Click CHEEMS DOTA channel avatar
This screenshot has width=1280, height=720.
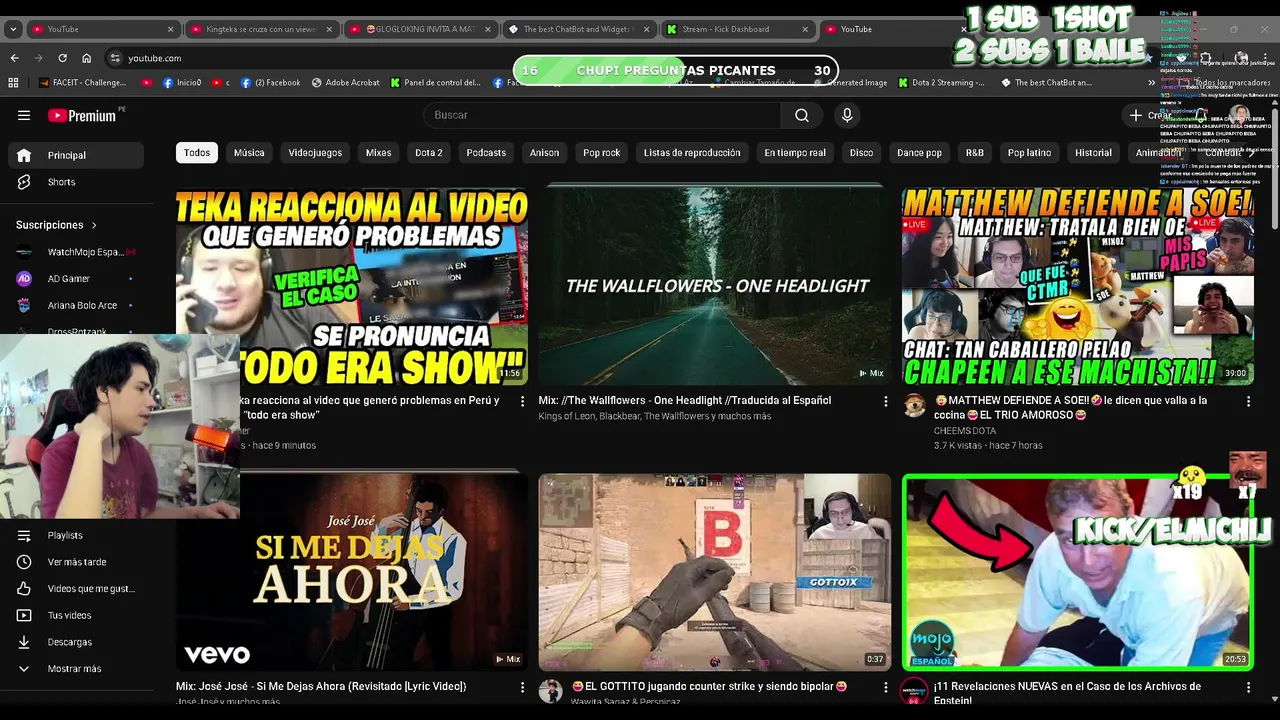[914, 405]
